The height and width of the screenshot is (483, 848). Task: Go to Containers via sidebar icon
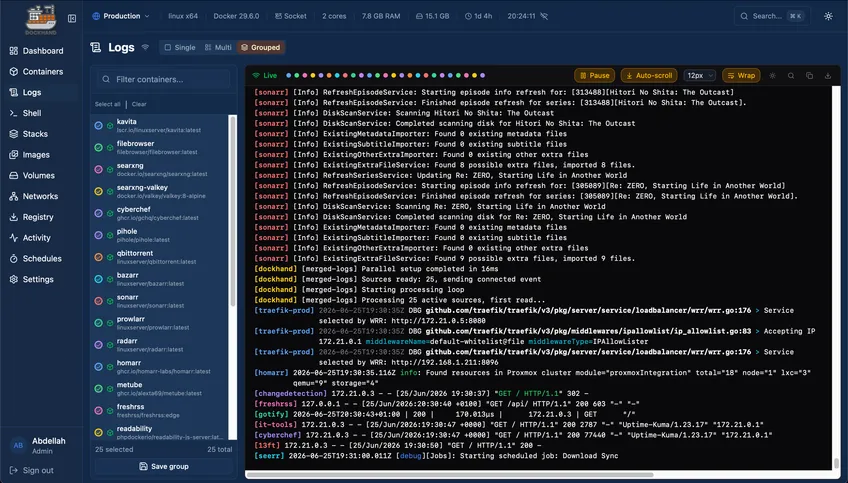(x=14, y=71)
